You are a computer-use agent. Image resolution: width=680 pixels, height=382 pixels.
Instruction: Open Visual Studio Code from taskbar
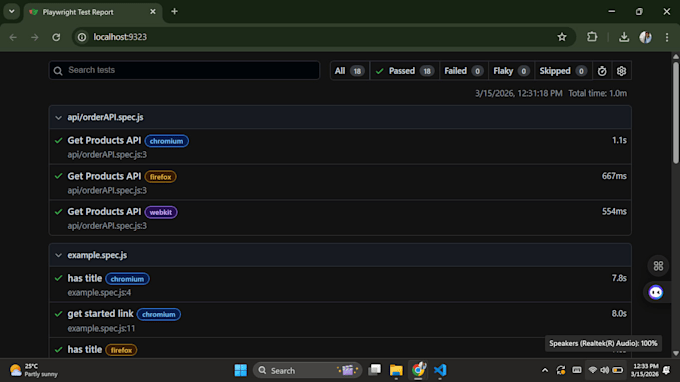pos(440,370)
